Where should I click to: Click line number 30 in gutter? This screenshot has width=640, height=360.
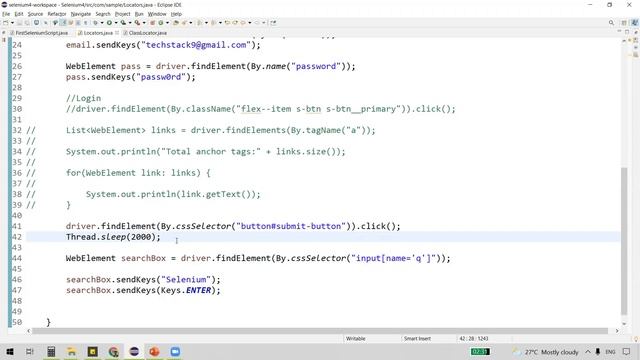tap(17, 109)
